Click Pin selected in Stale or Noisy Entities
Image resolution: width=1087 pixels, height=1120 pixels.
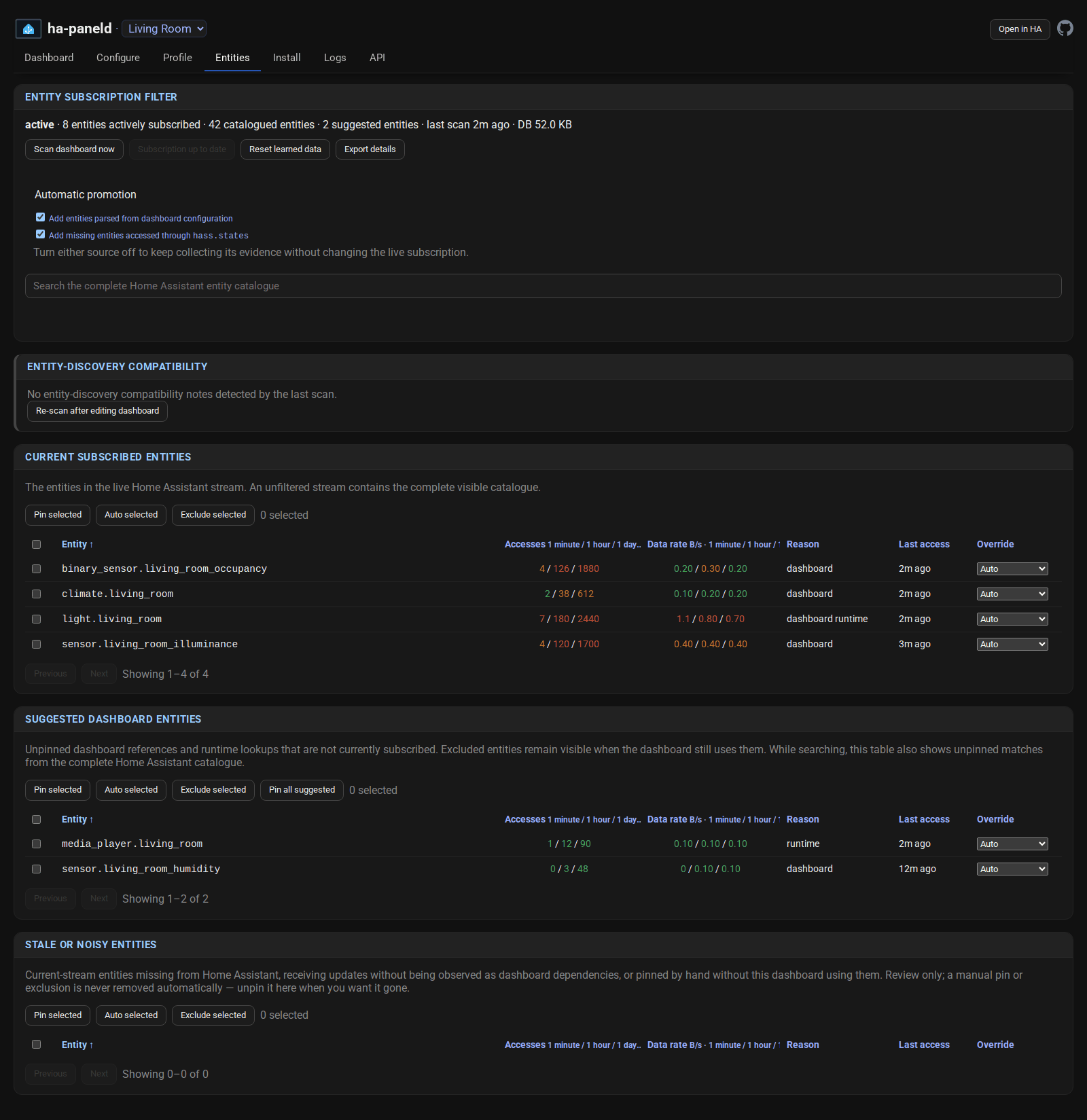pos(58,1015)
